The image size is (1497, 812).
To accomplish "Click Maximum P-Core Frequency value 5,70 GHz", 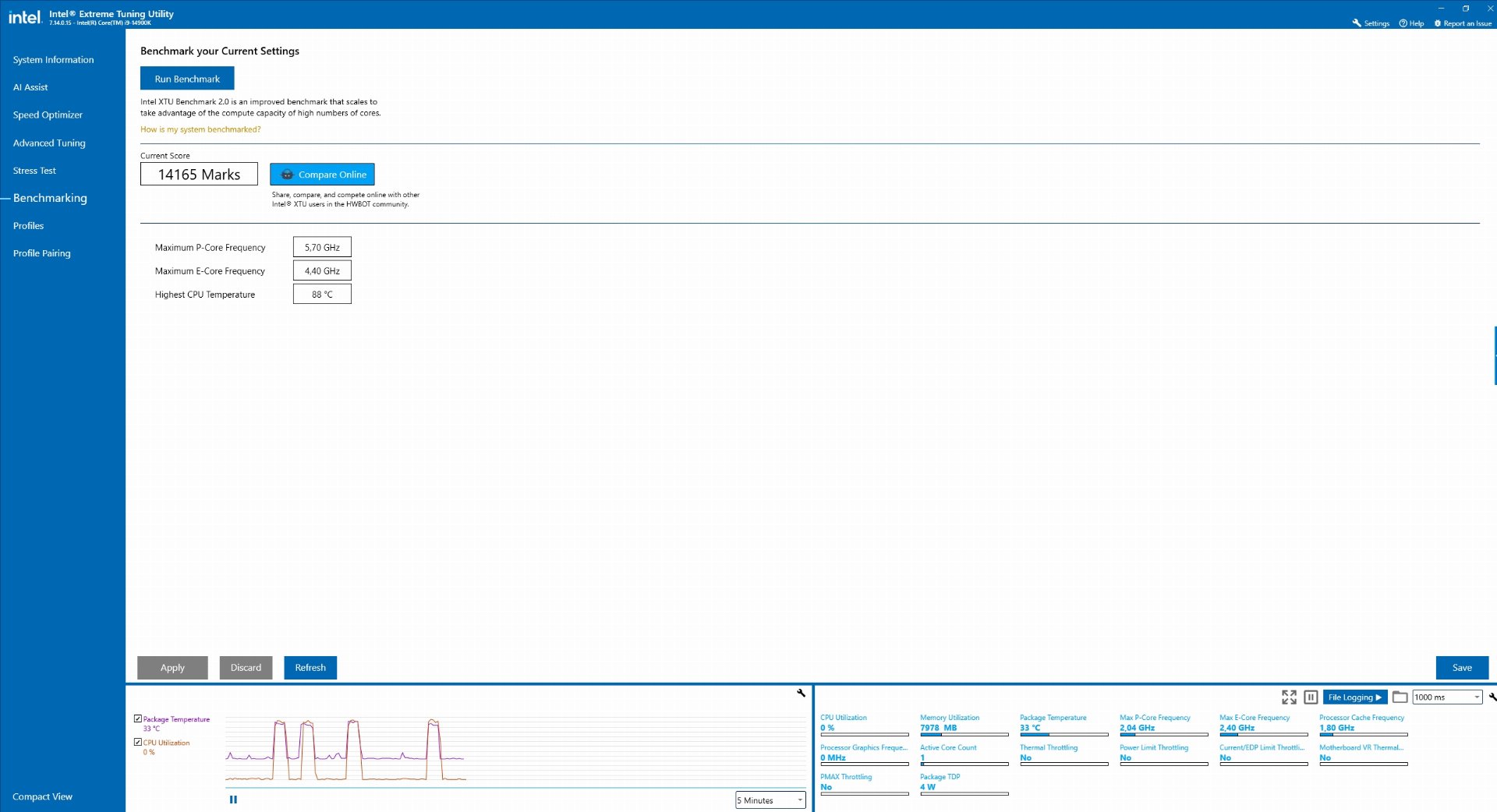I will (x=322, y=247).
